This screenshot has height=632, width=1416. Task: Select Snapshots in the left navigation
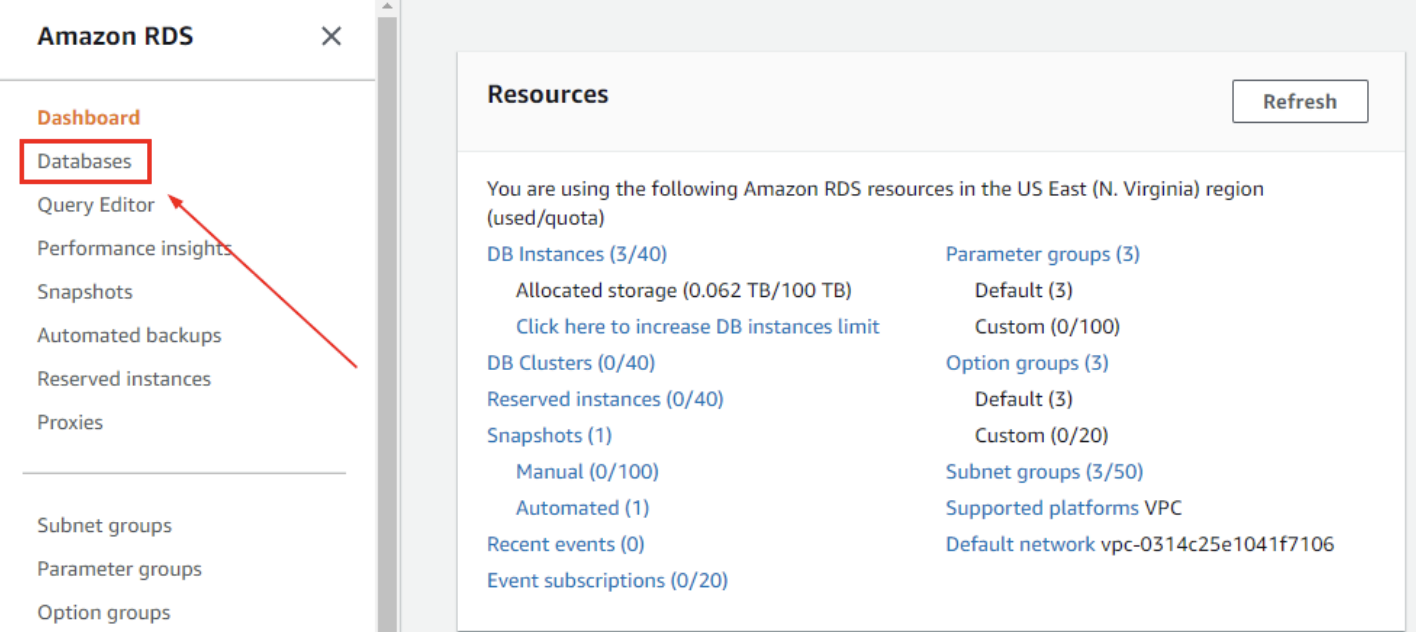coord(85,292)
